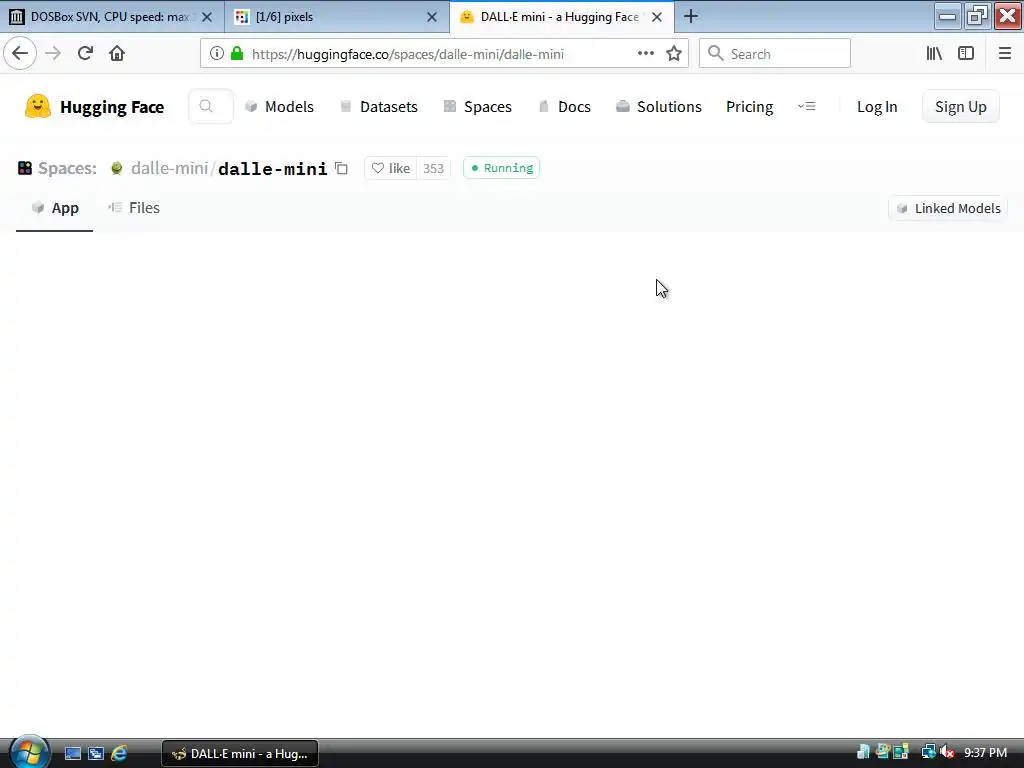Open page actions three-dot menu
Viewport: 1024px width, 768px height.
point(645,54)
